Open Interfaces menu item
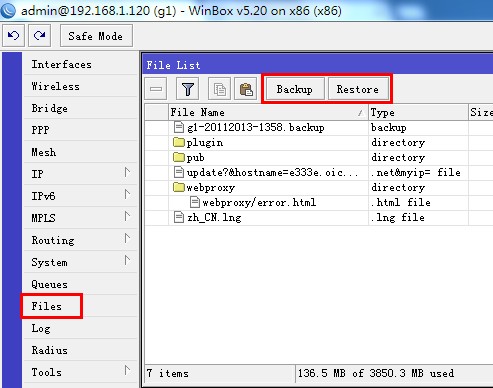The image size is (493, 388). [80, 64]
